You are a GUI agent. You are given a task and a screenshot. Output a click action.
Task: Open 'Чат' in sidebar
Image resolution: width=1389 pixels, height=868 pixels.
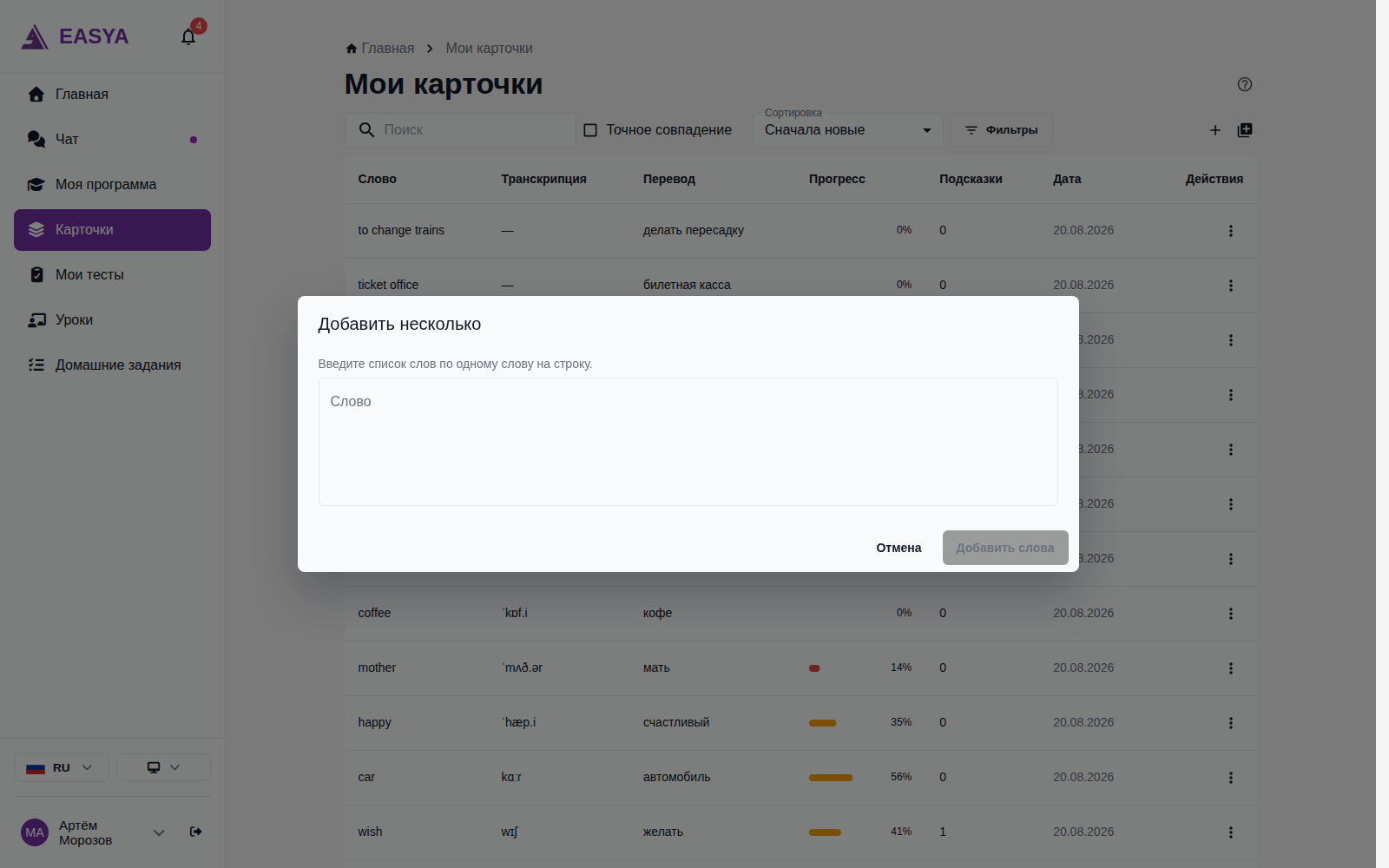pyautogui.click(x=112, y=140)
